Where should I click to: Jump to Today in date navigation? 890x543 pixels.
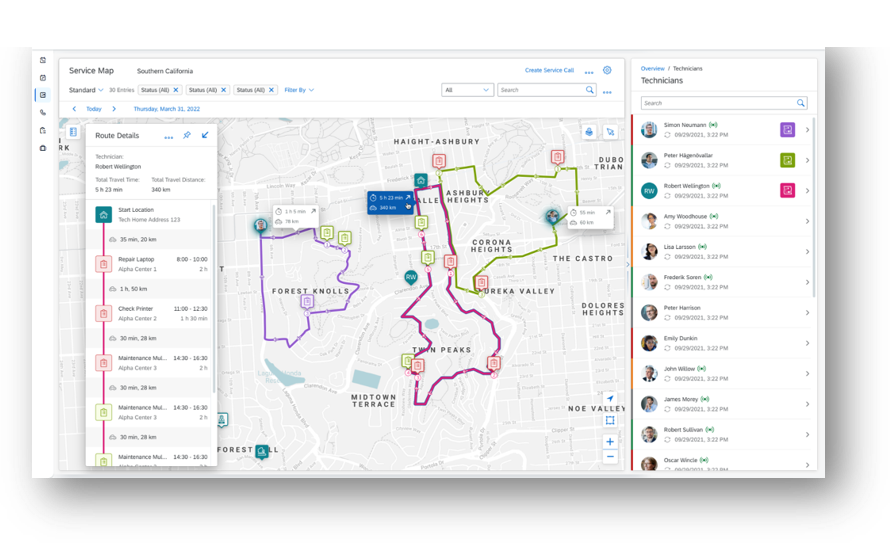coord(94,109)
